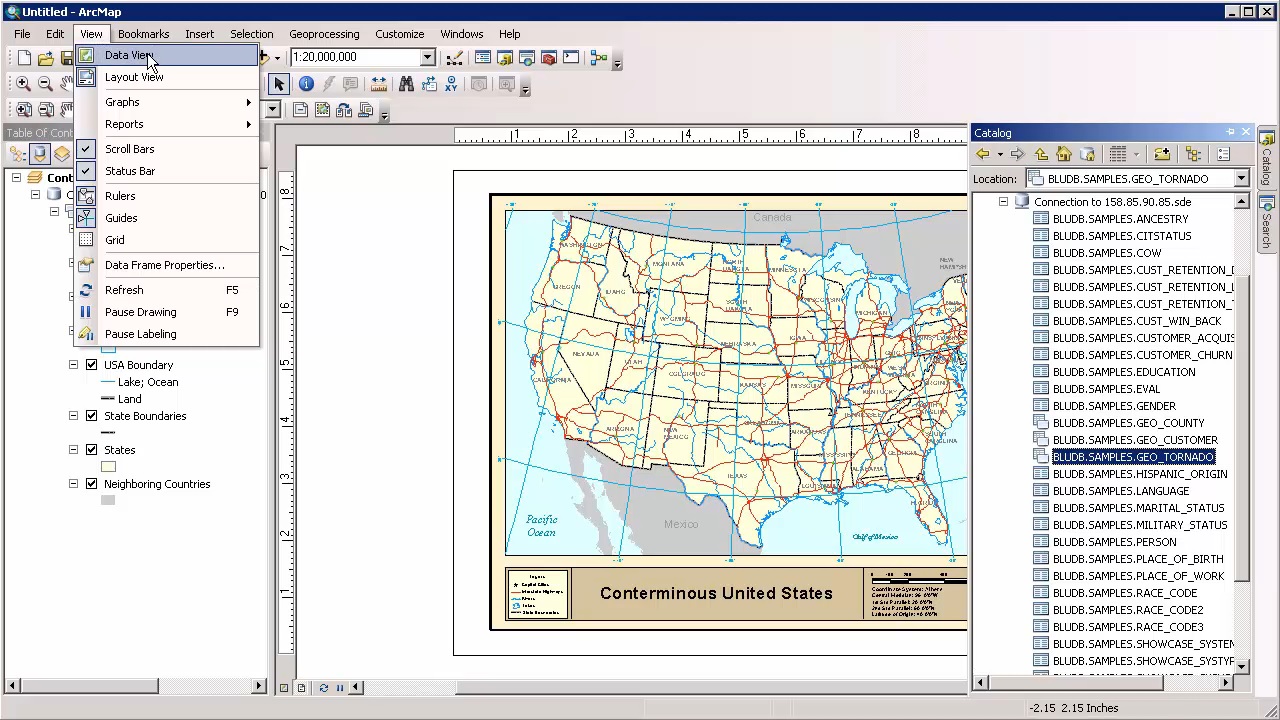Click the Focus Data Frame layout icon
The width and height of the screenshot is (1280, 720).
click(322, 110)
